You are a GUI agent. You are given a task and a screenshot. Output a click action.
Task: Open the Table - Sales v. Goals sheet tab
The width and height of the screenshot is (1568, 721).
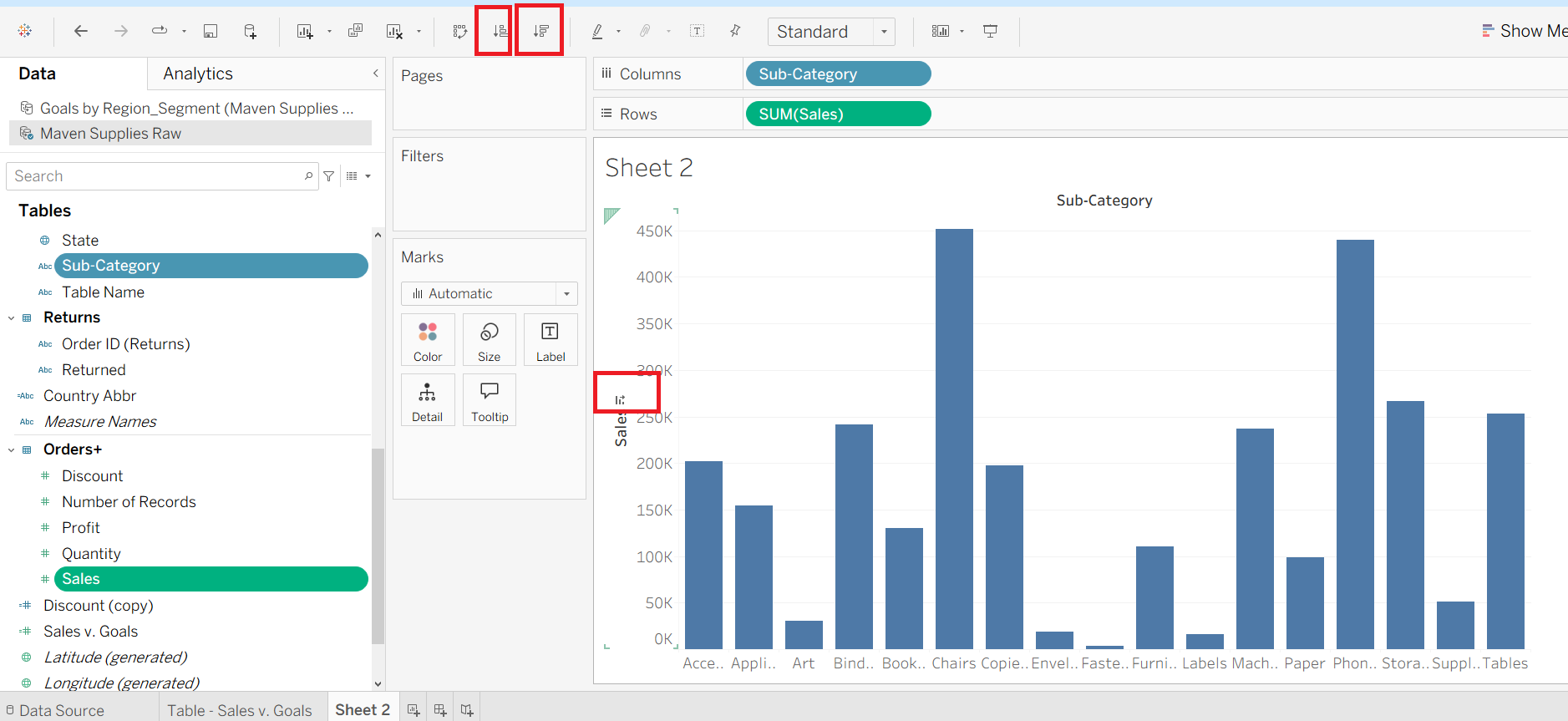(240, 710)
